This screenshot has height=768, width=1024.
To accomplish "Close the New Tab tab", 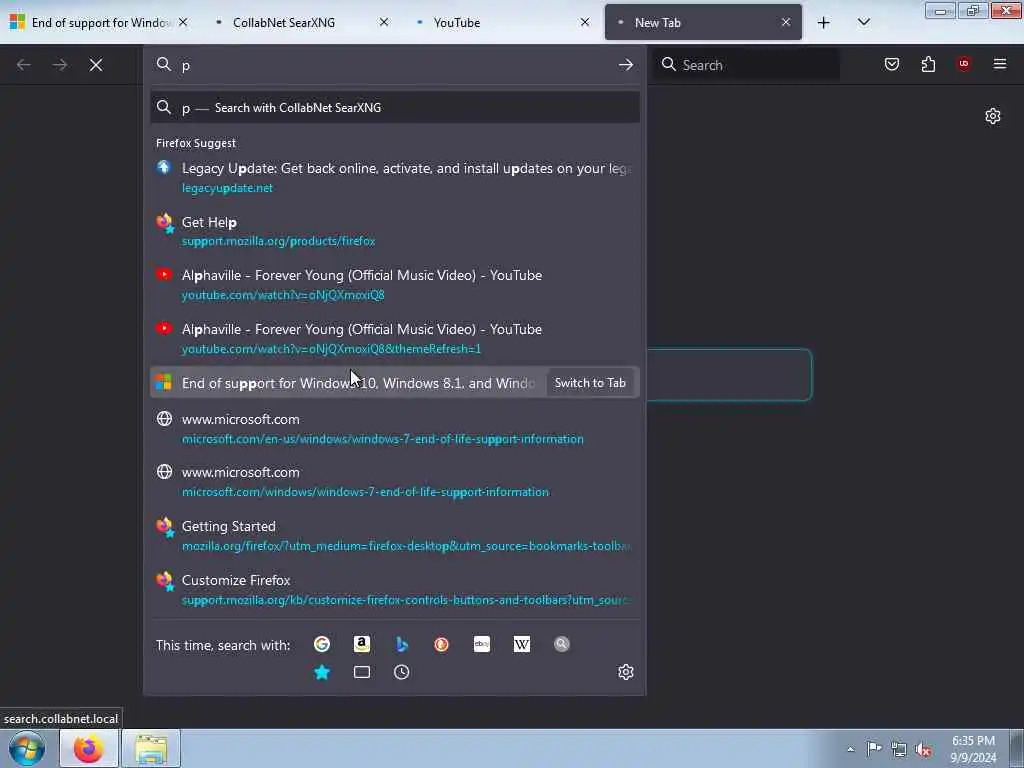I will pos(786,22).
